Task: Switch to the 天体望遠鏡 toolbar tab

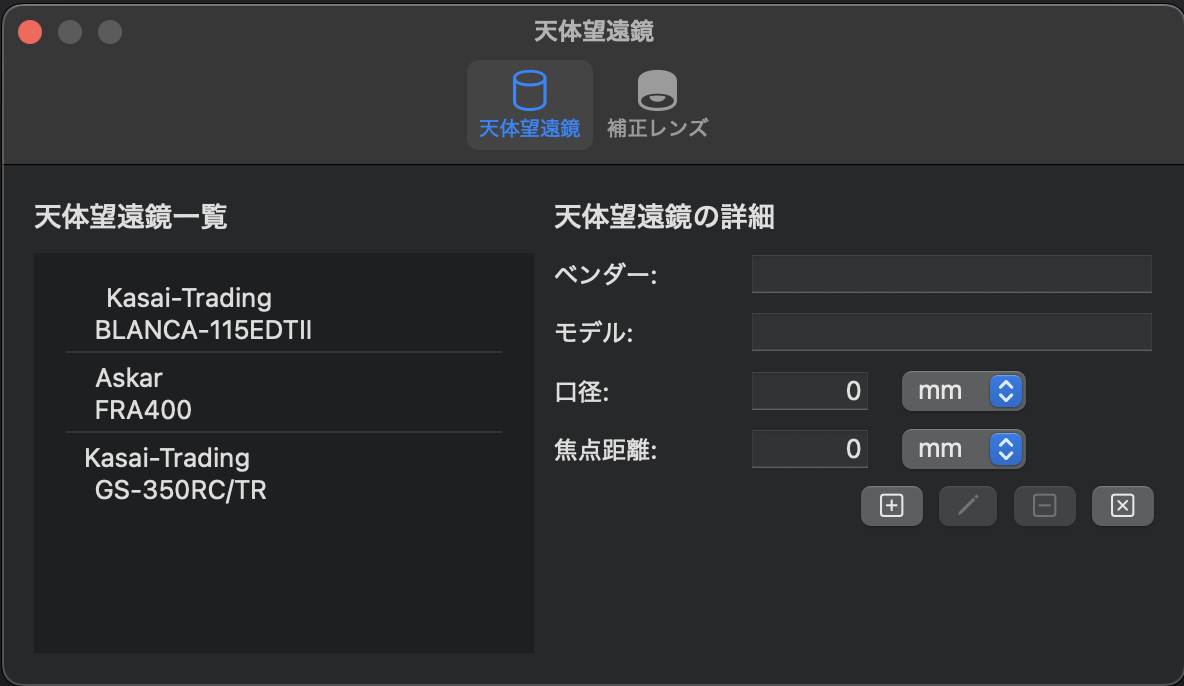Action: coord(529,105)
